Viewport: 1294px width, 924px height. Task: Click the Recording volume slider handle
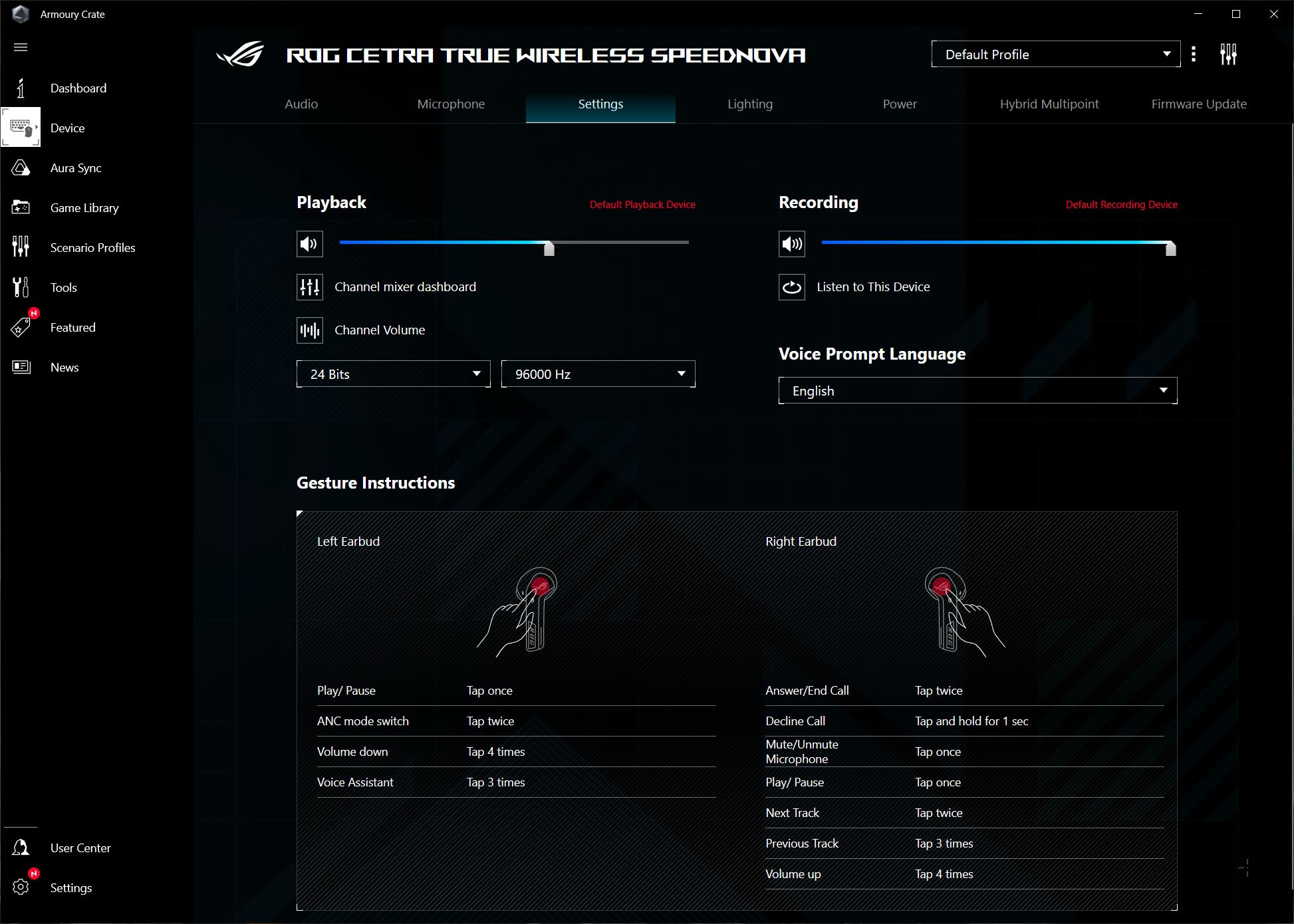(1171, 249)
